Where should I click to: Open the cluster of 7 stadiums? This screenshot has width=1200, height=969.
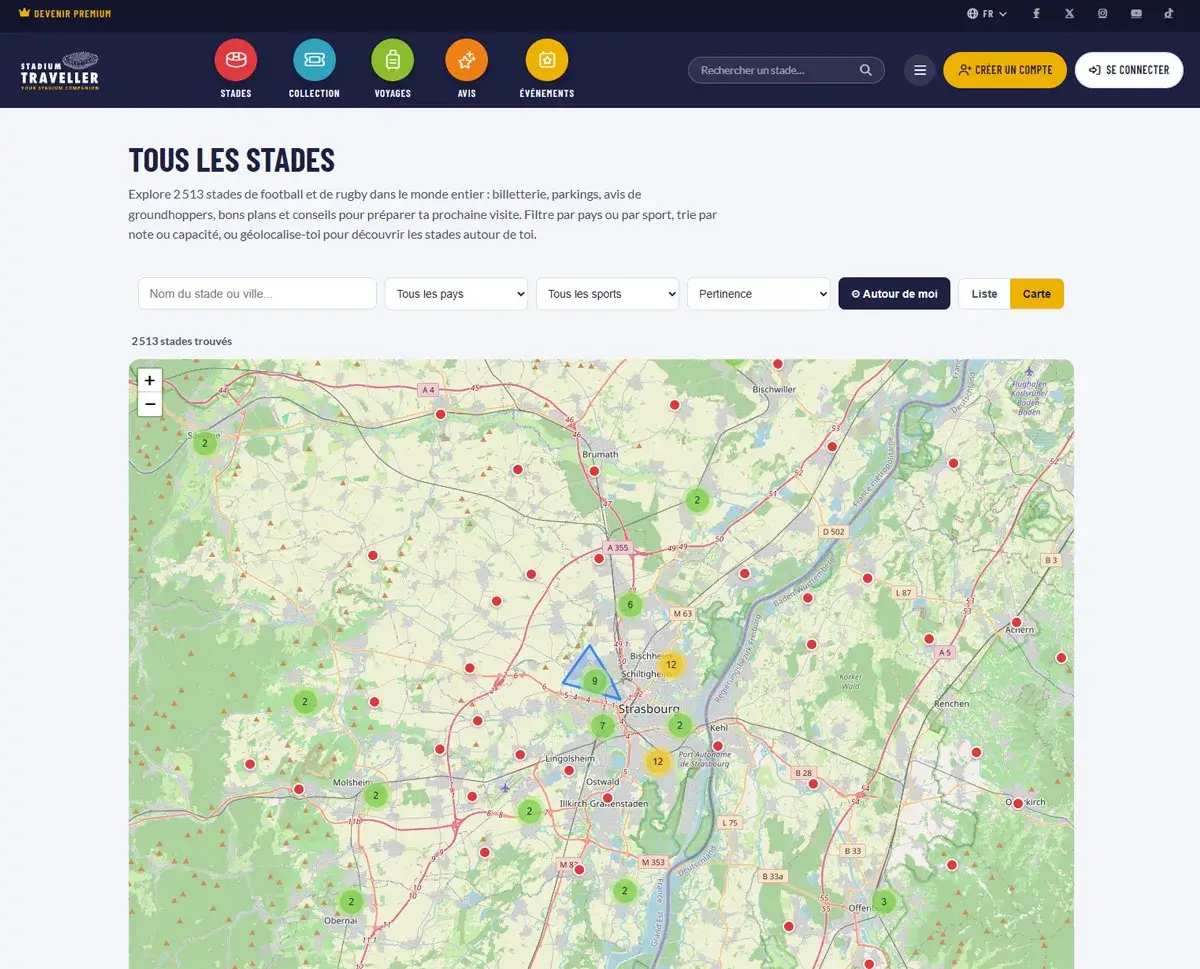click(602, 726)
